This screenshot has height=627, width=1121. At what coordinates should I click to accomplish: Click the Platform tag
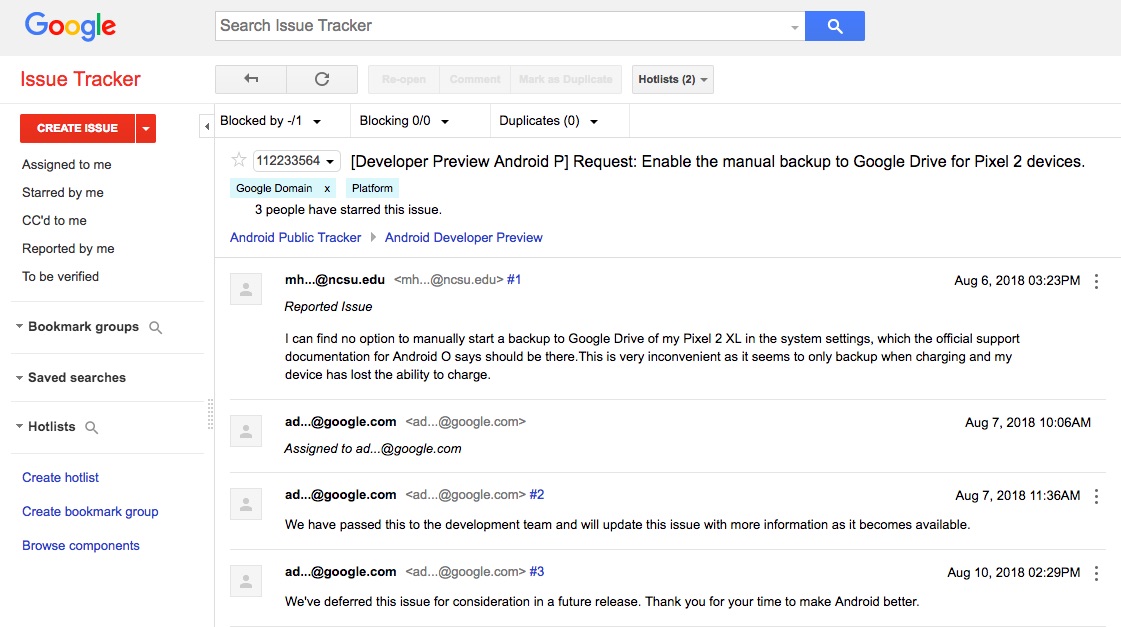click(x=372, y=188)
